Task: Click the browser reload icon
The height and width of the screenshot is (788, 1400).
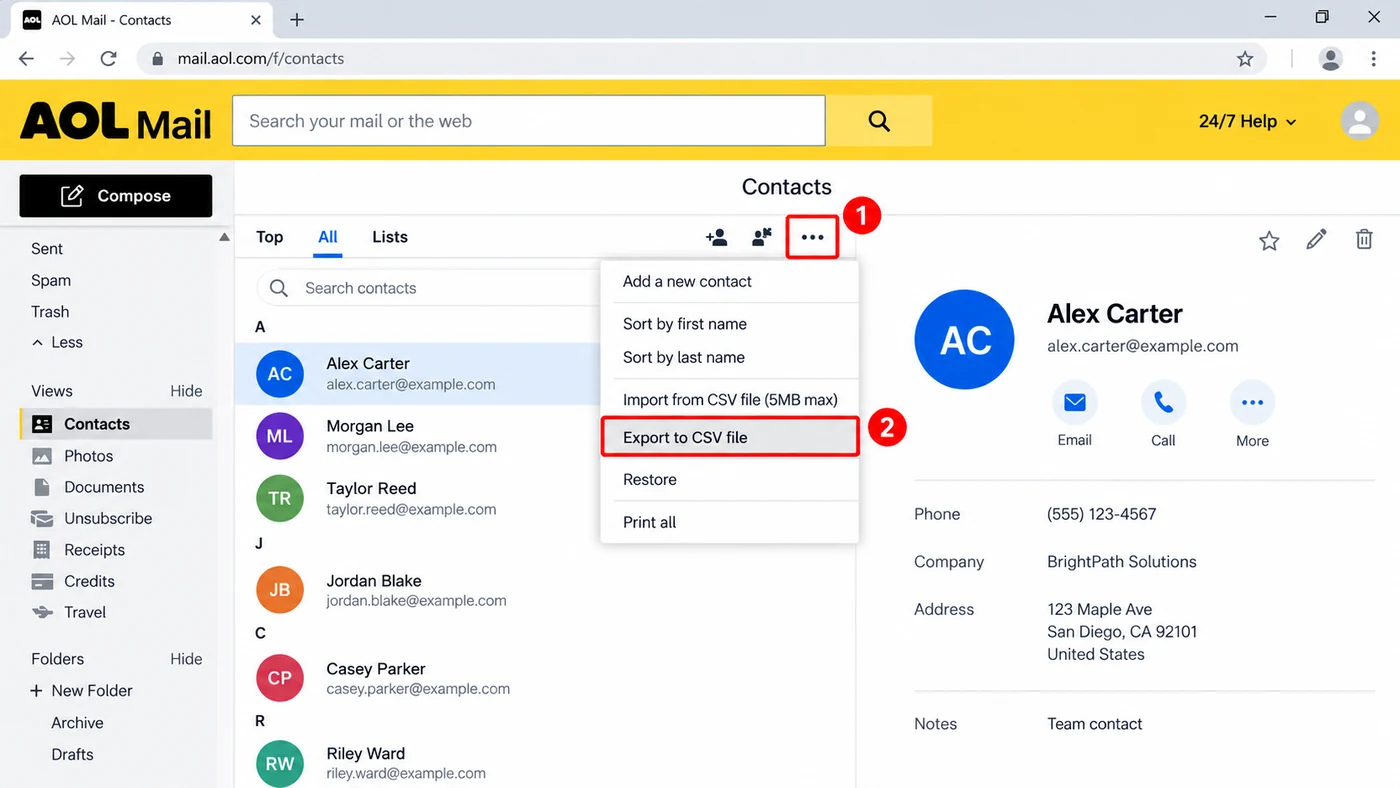Action: (108, 59)
